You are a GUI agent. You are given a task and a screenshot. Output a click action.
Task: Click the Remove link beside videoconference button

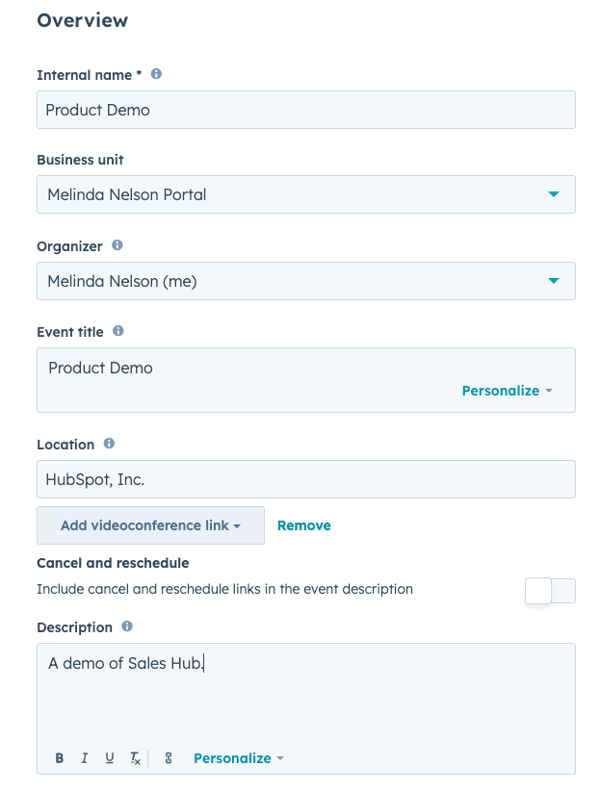click(x=304, y=526)
